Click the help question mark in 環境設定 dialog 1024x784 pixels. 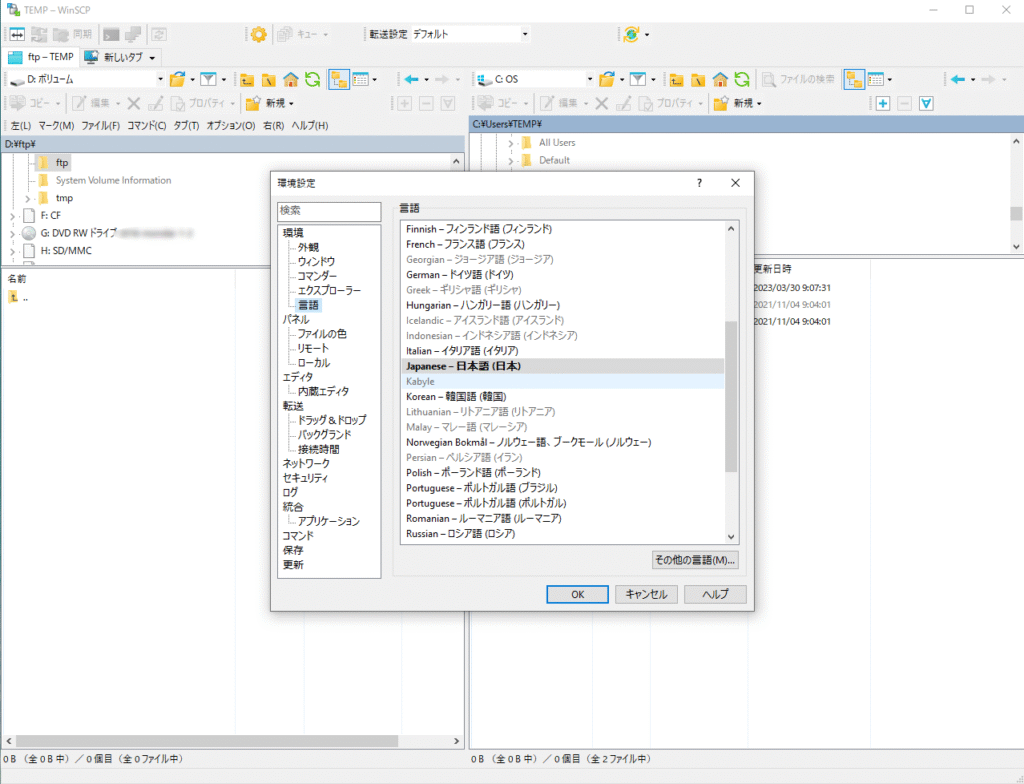coord(699,183)
